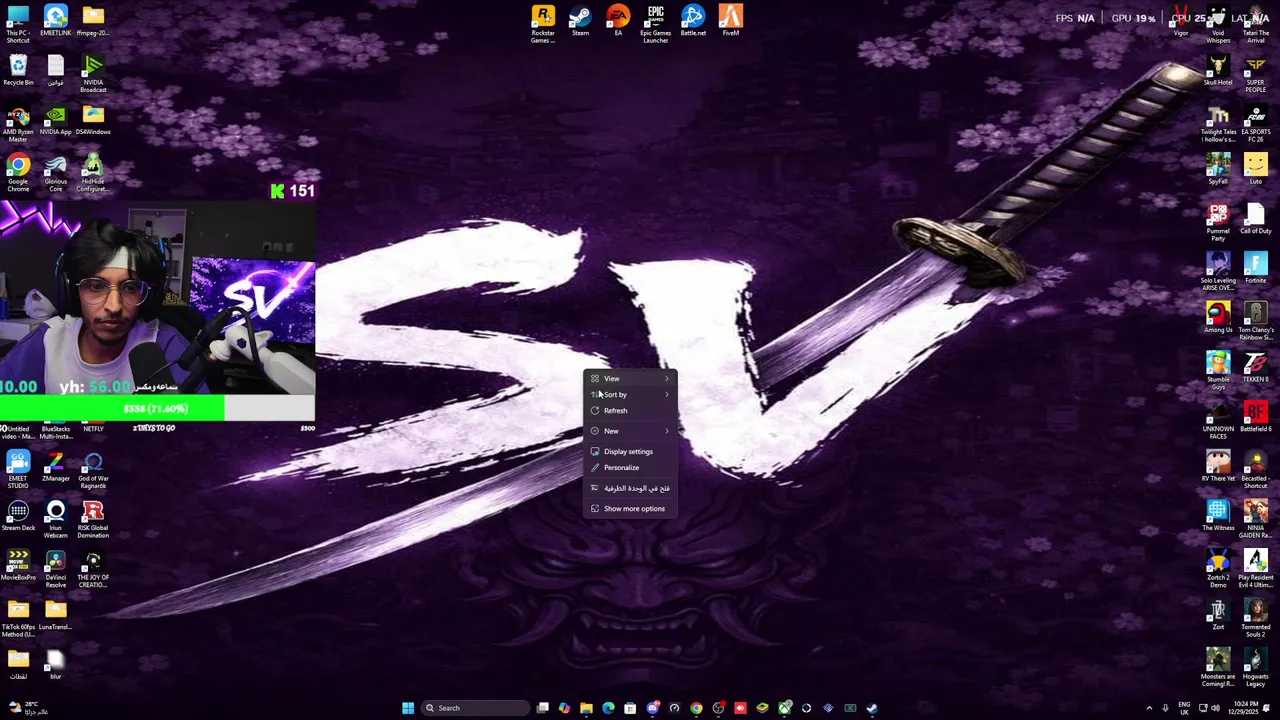The width and height of the screenshot is (1280, 720).
Task: Select the Among Us icon
Action: point(1218,318)
